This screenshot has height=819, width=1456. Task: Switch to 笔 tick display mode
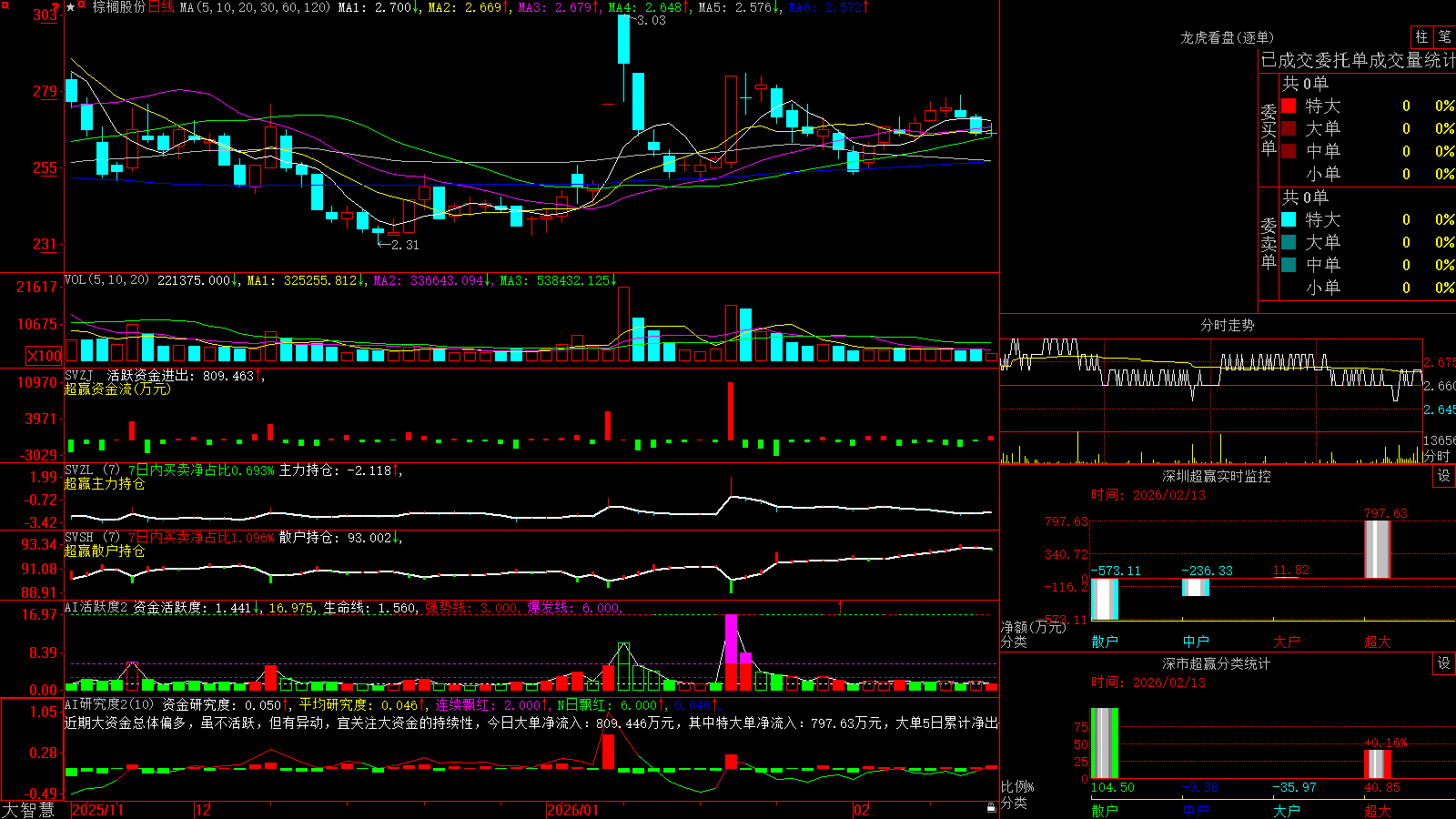pos(1444,36)
